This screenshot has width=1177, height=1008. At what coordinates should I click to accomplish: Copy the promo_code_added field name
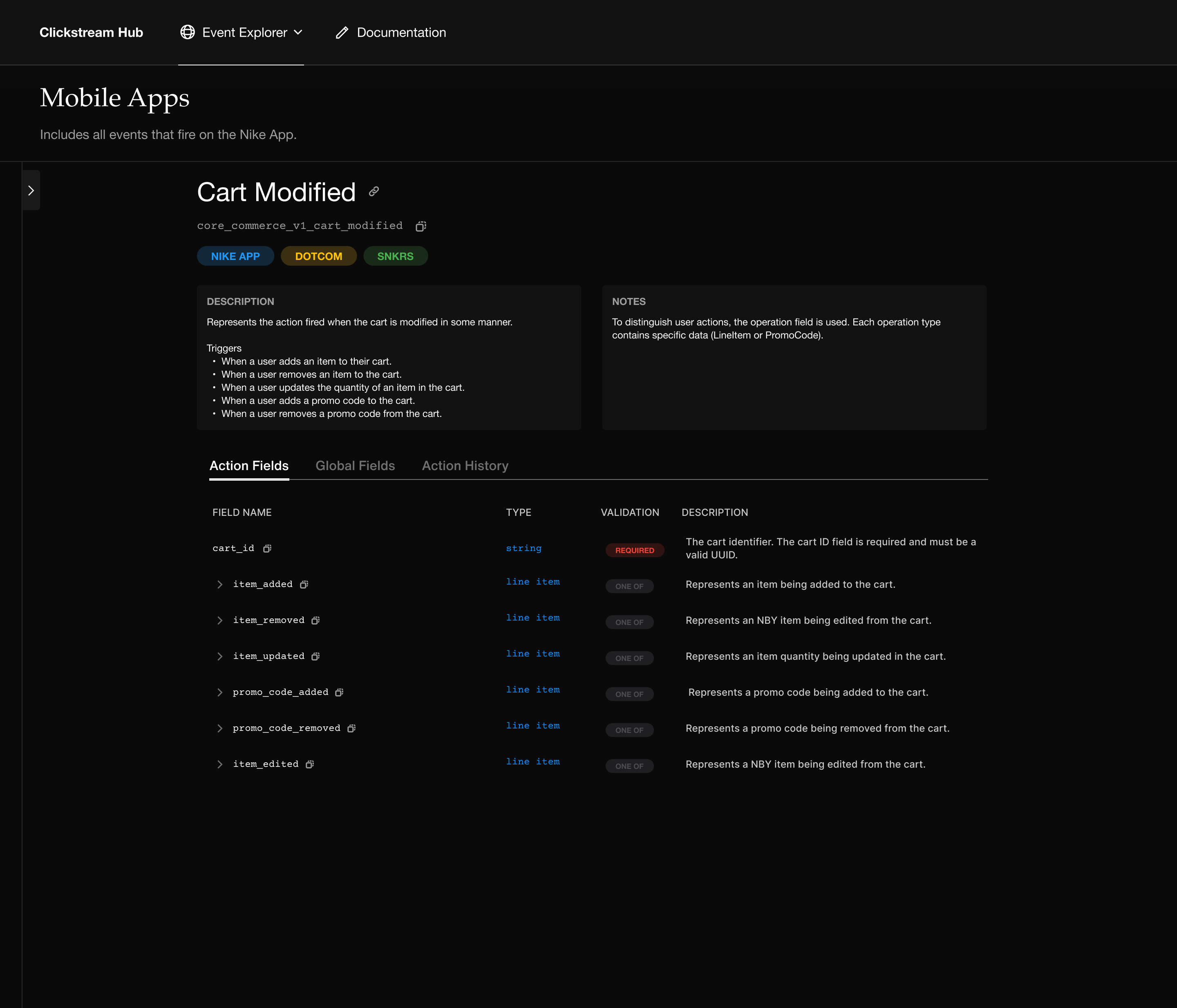pyautogui.click(x=339, y=692)
